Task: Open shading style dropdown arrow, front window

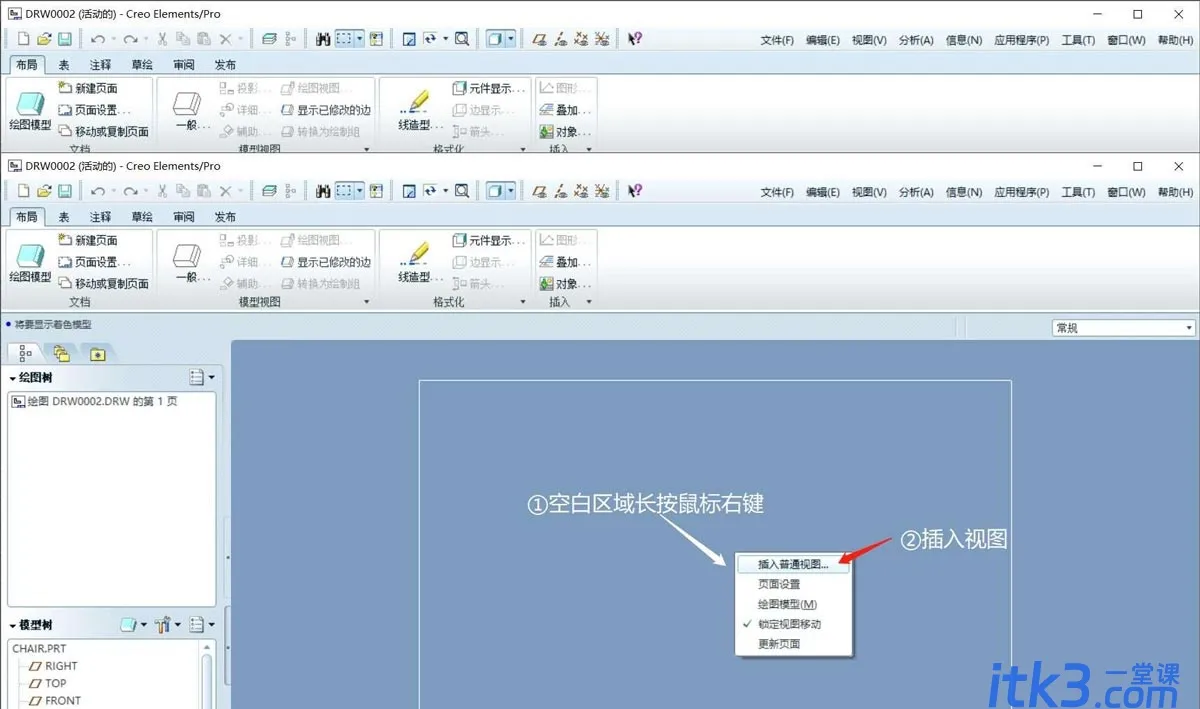Action: 511,191
